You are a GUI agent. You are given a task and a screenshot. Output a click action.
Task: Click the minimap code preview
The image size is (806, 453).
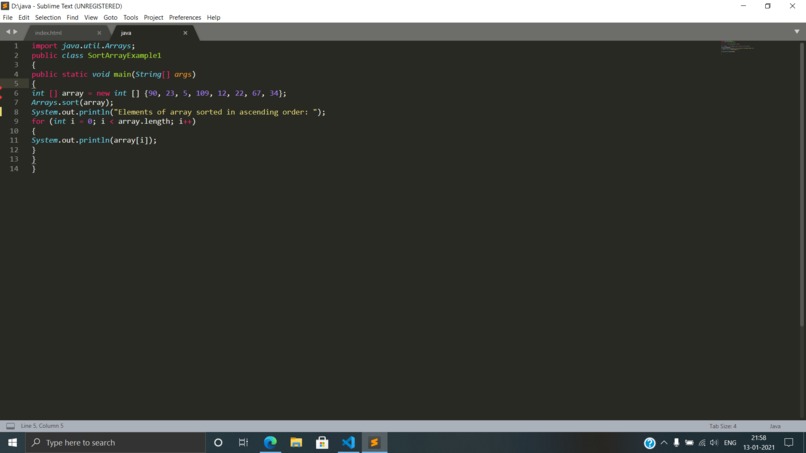tap(737, 47)
